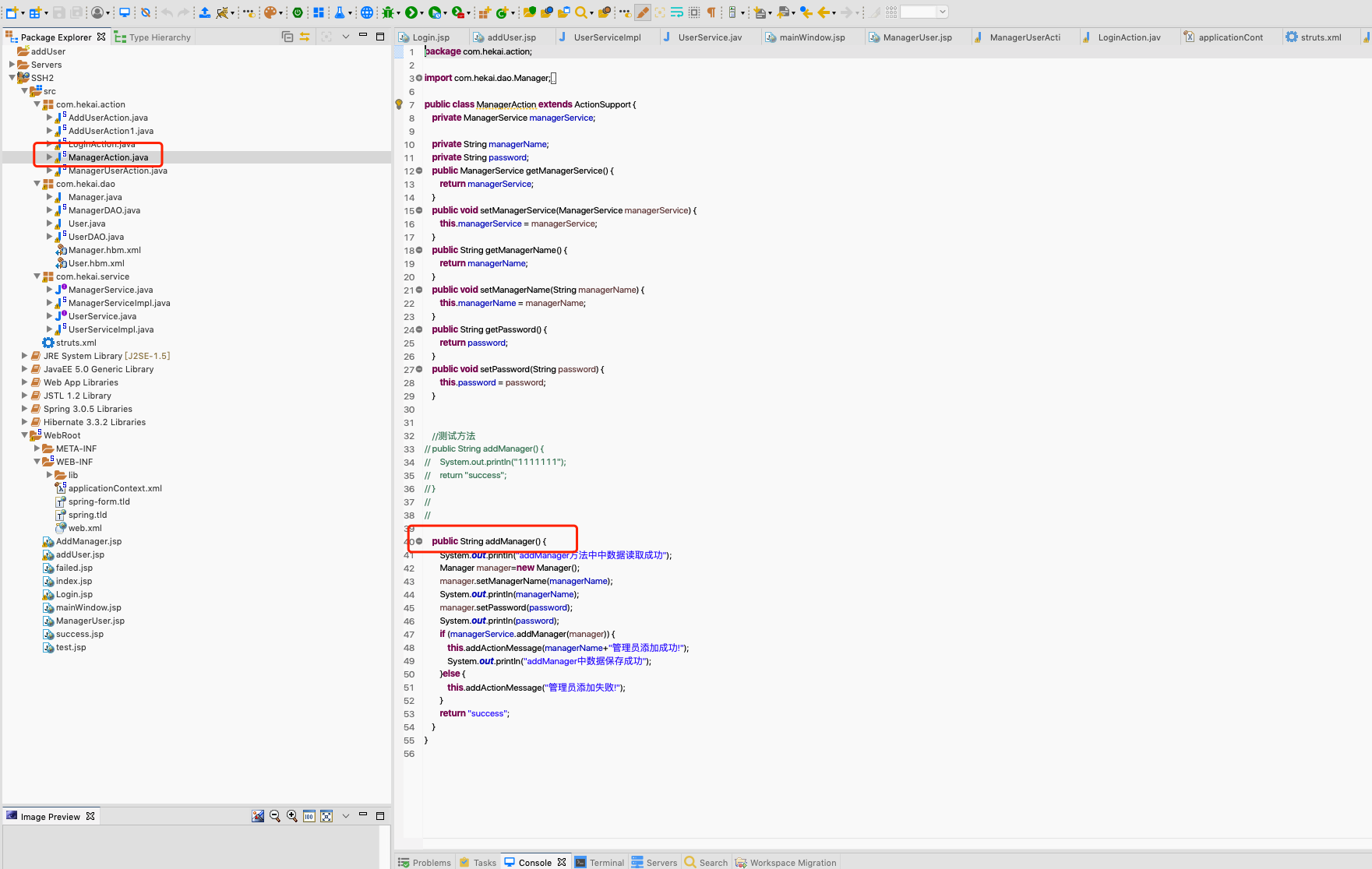Click the orange magnifier Search icon
1372x869 pixels.
point(581,12)
